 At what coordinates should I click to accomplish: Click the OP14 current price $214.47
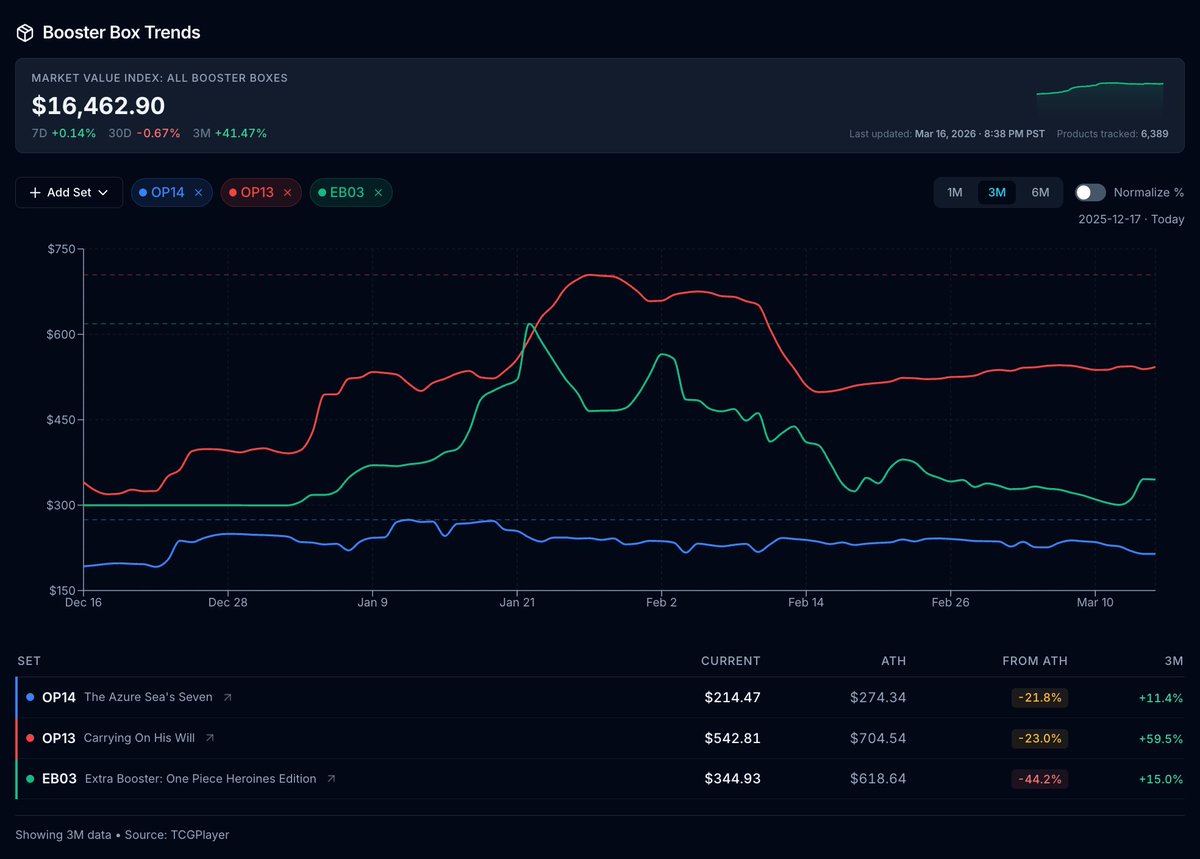733,698
